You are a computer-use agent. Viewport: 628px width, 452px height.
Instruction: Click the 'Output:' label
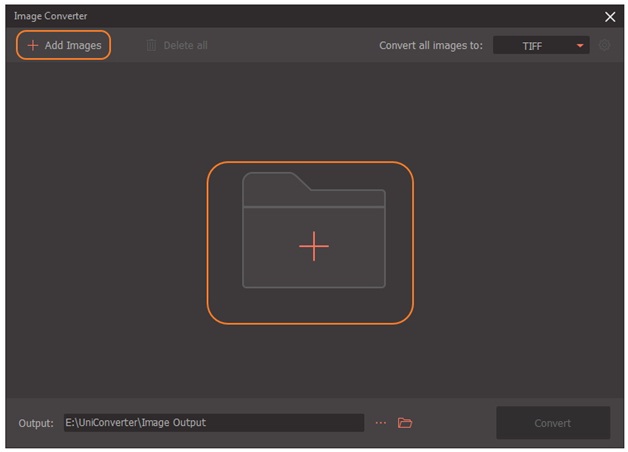click(36, 423)
